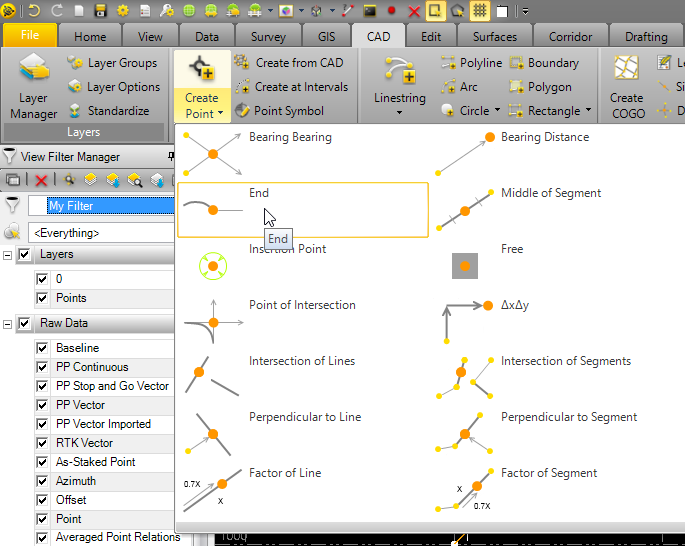
Task: Open the <Everything> selection combo box
Action: pyautogui.click(x=101, y=233)
